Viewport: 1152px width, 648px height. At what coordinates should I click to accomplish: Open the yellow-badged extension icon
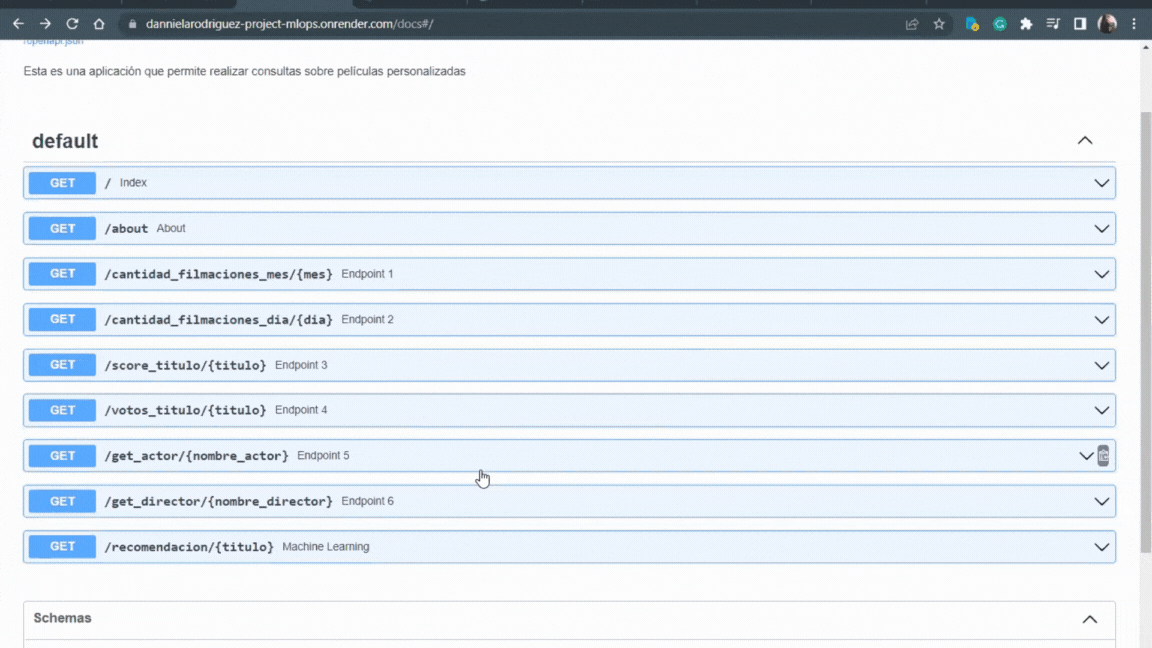tap(972, 24)
